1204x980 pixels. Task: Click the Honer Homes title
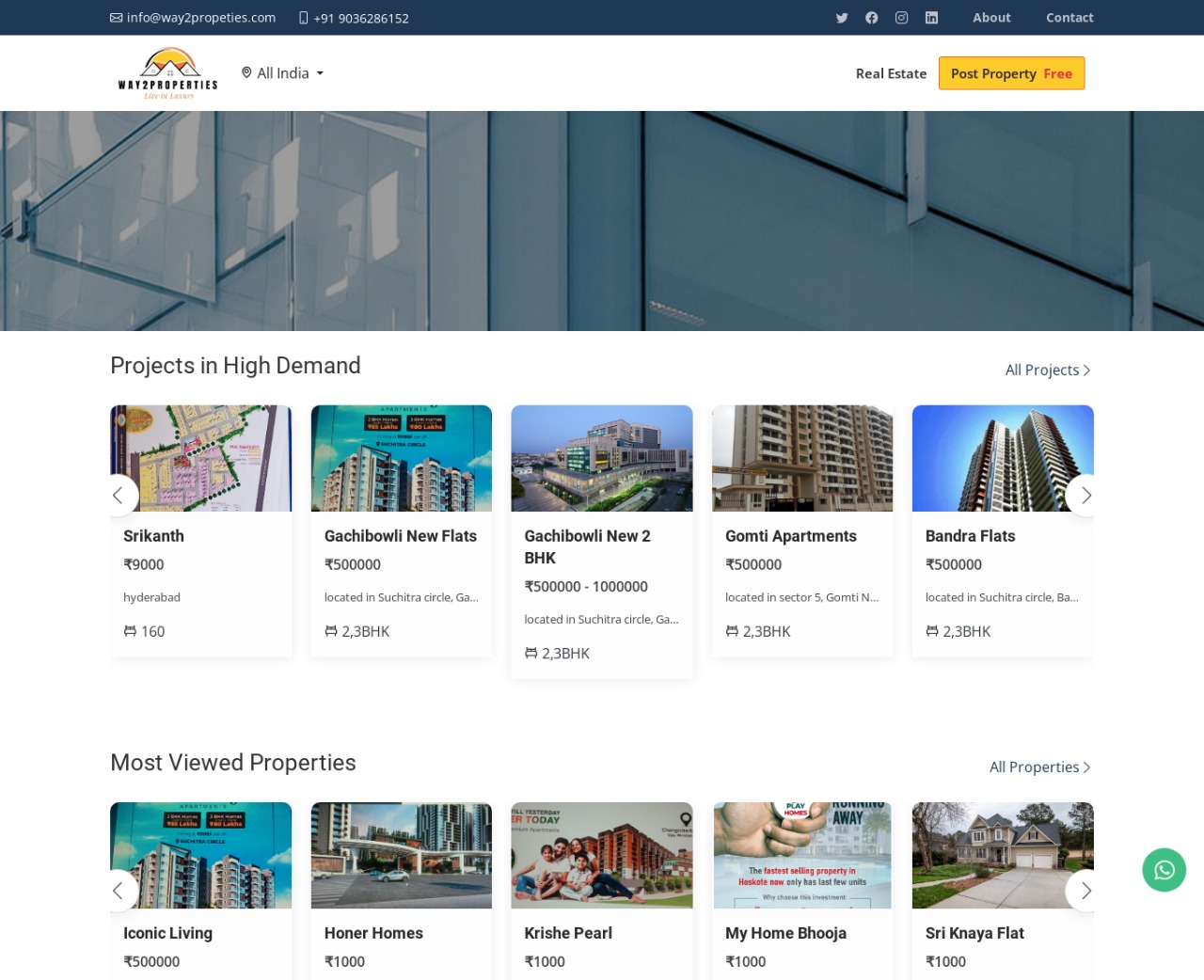point(373,933)
